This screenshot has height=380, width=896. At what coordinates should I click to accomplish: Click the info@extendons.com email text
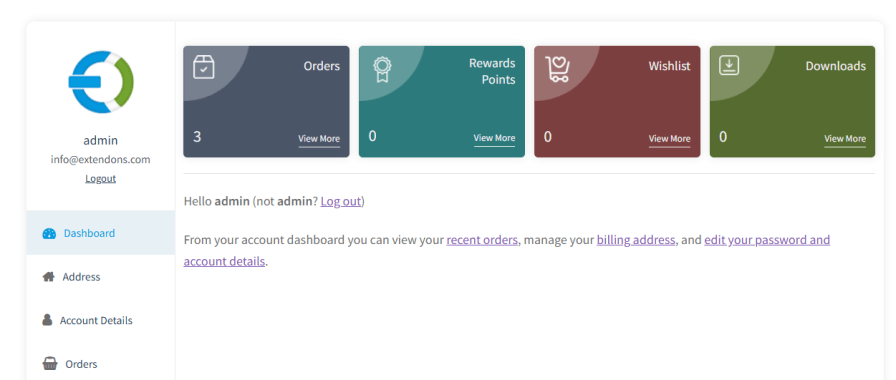click(x=101, y=160)
